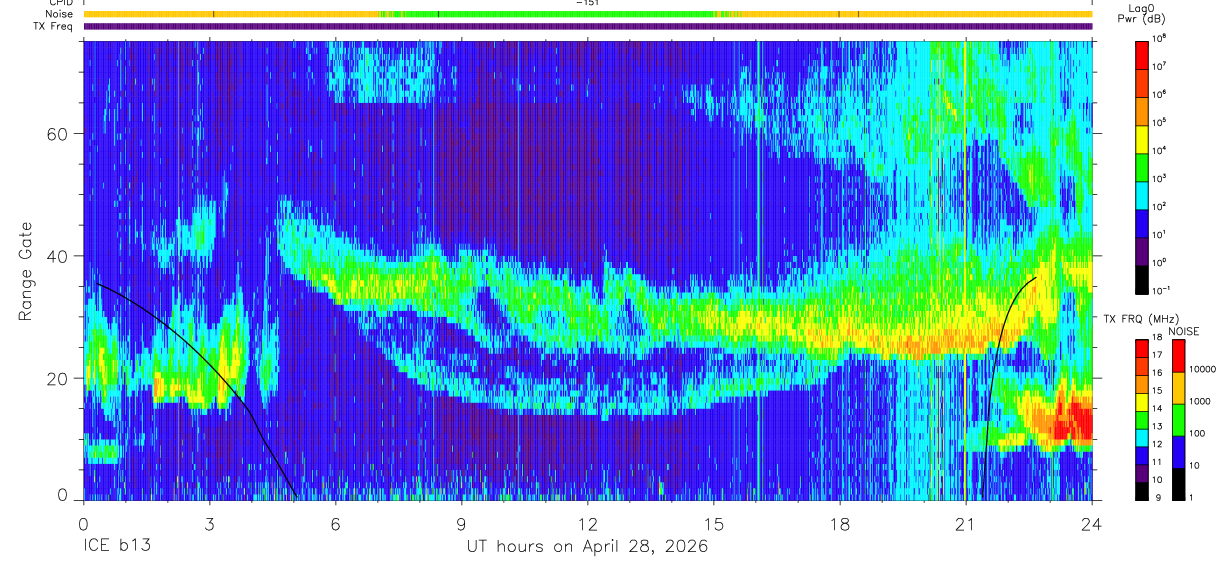The width and height of the screenshot is (1228, 567).
Task: Click the NOISE legend value '10000'
Action: [1203, 370]
